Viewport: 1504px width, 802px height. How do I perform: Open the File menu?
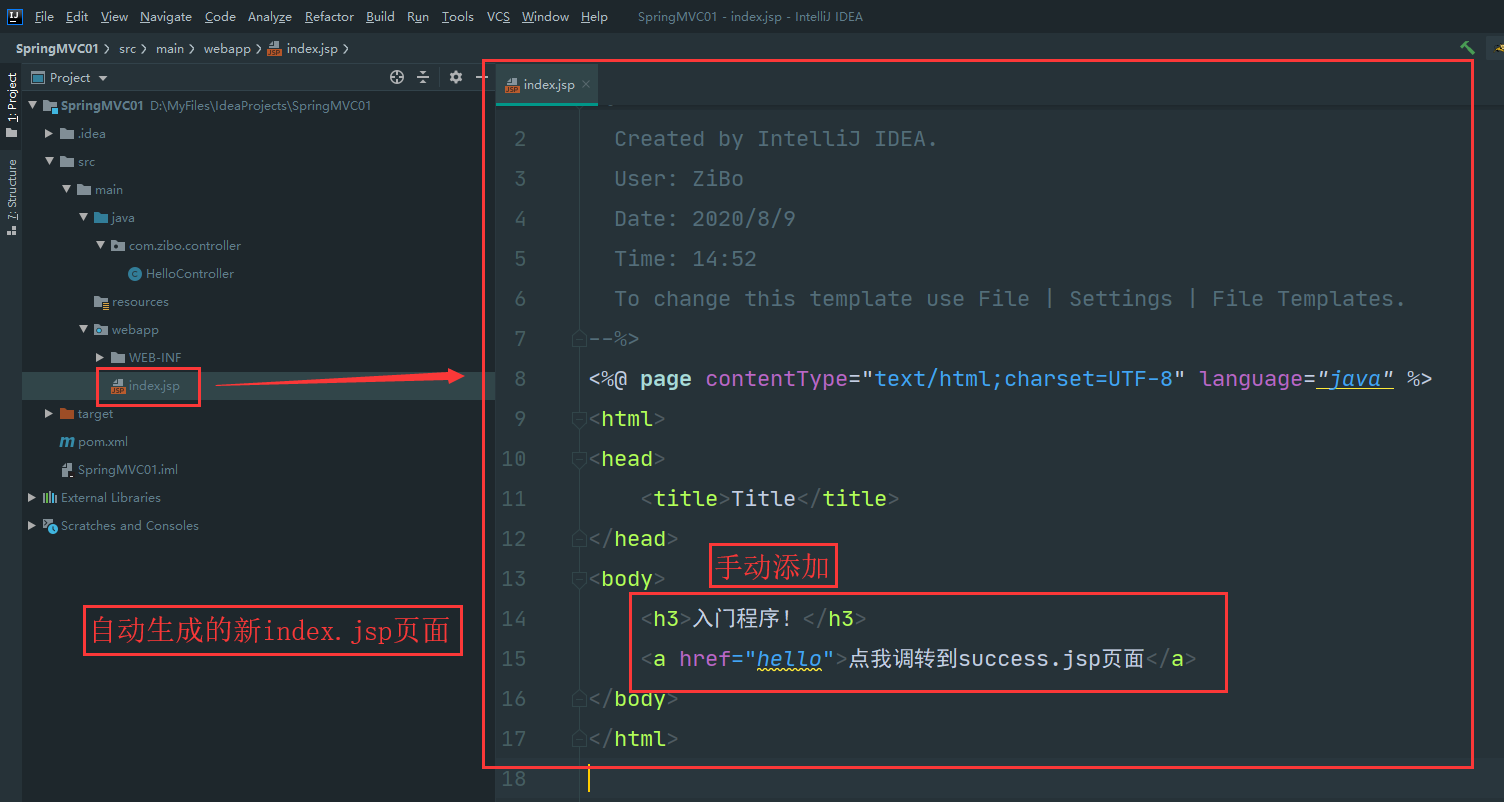[44, 17]
